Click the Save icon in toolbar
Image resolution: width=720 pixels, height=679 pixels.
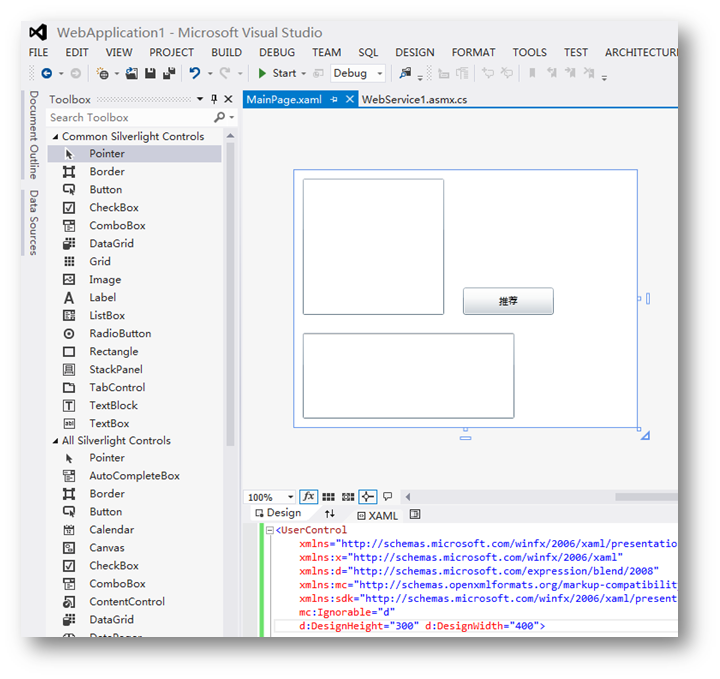click(x=150, y=73)
